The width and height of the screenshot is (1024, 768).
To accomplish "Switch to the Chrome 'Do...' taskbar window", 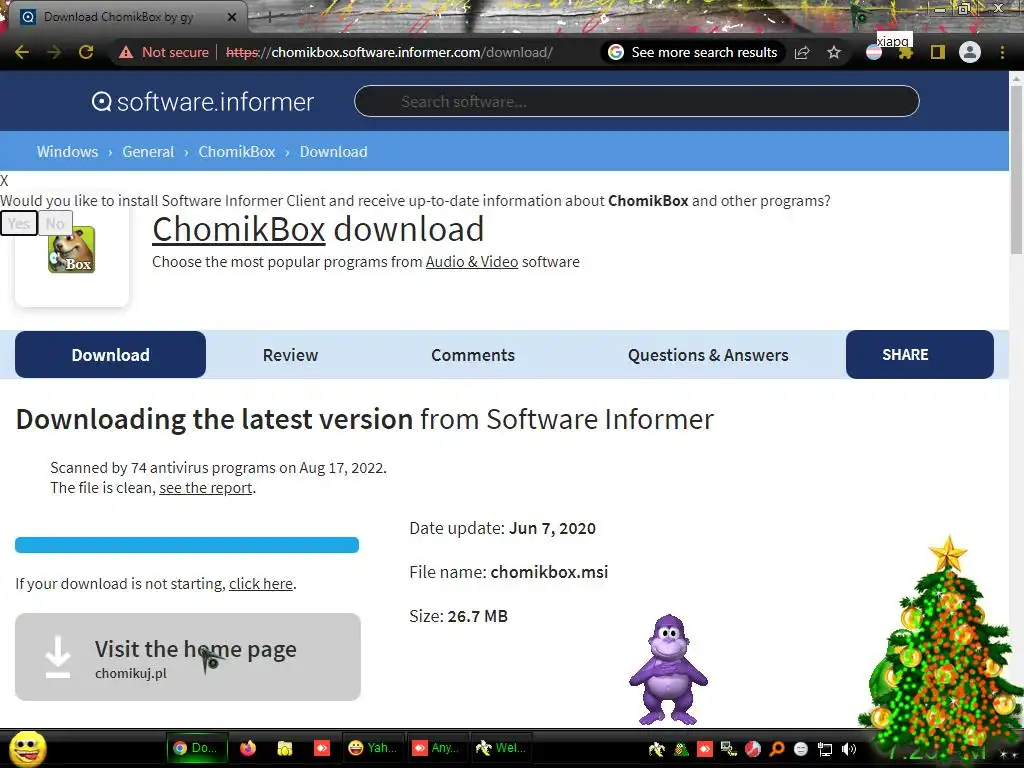I will pos(199,748).
